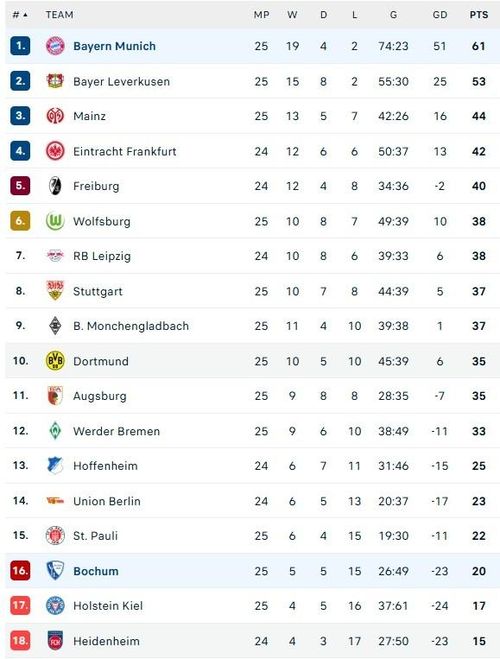Click the Dortmund BVB yellow badge
Viewport: 500px width, 659px height.
55,361
